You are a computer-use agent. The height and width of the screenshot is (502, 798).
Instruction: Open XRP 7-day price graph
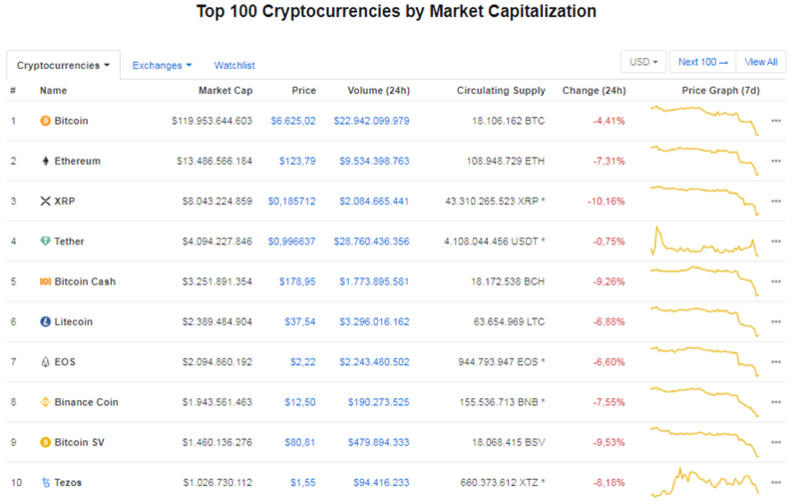704,200
